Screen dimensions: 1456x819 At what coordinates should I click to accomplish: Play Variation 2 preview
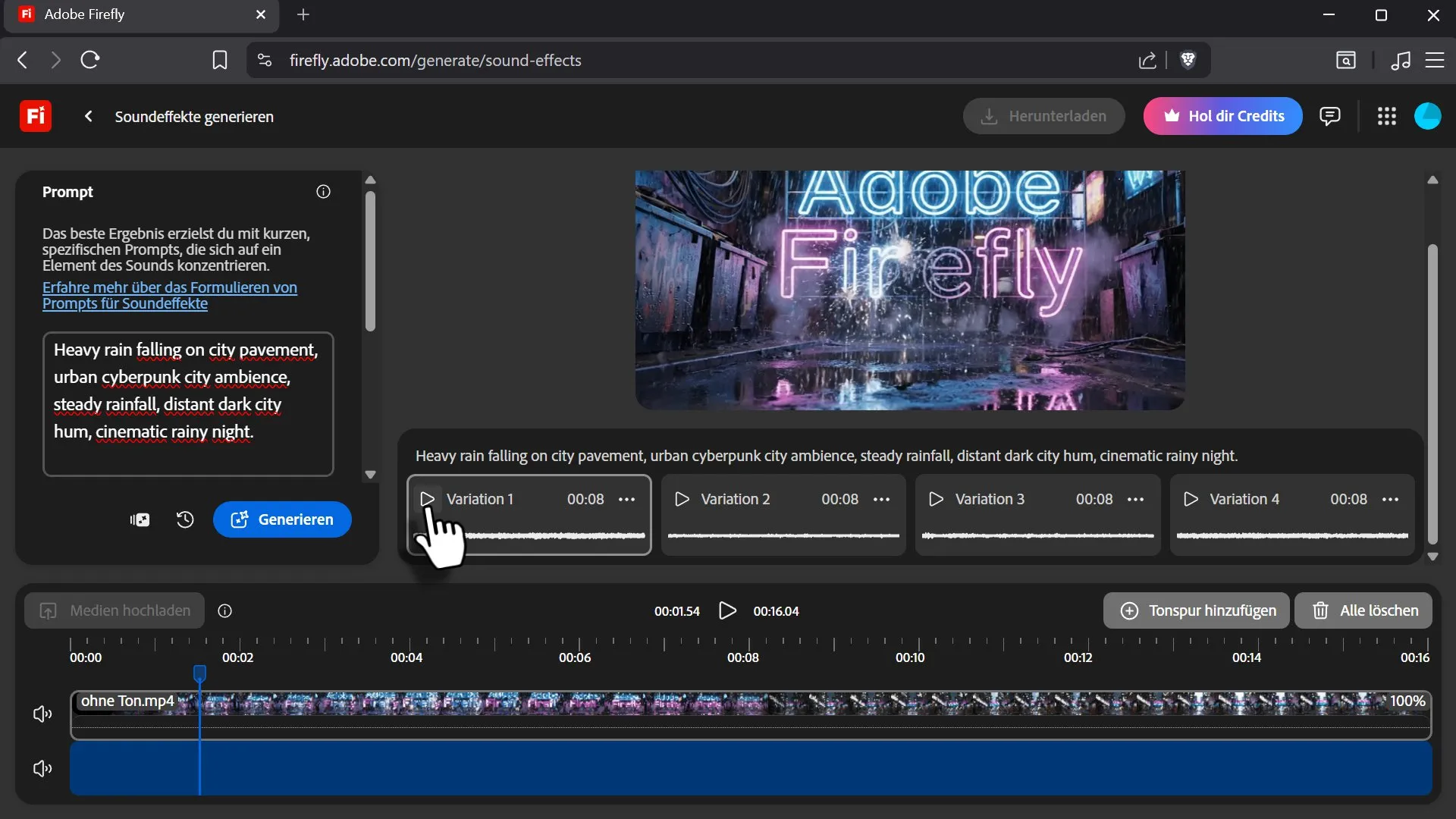682,499
